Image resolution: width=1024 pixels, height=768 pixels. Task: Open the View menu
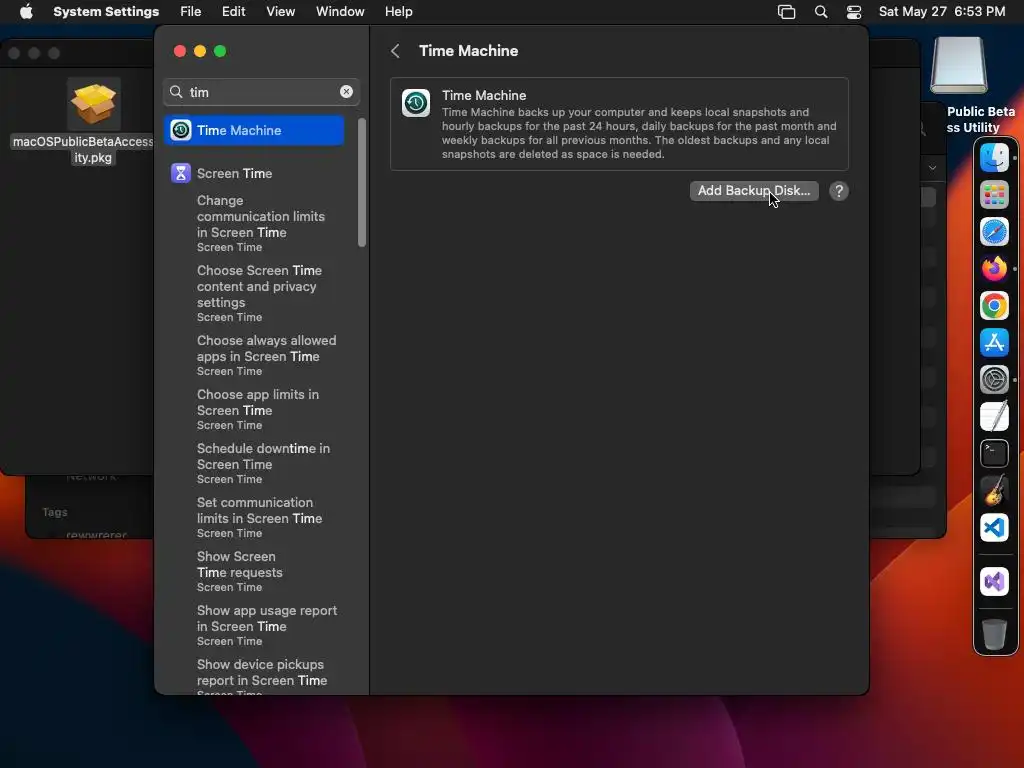[280, 12]
